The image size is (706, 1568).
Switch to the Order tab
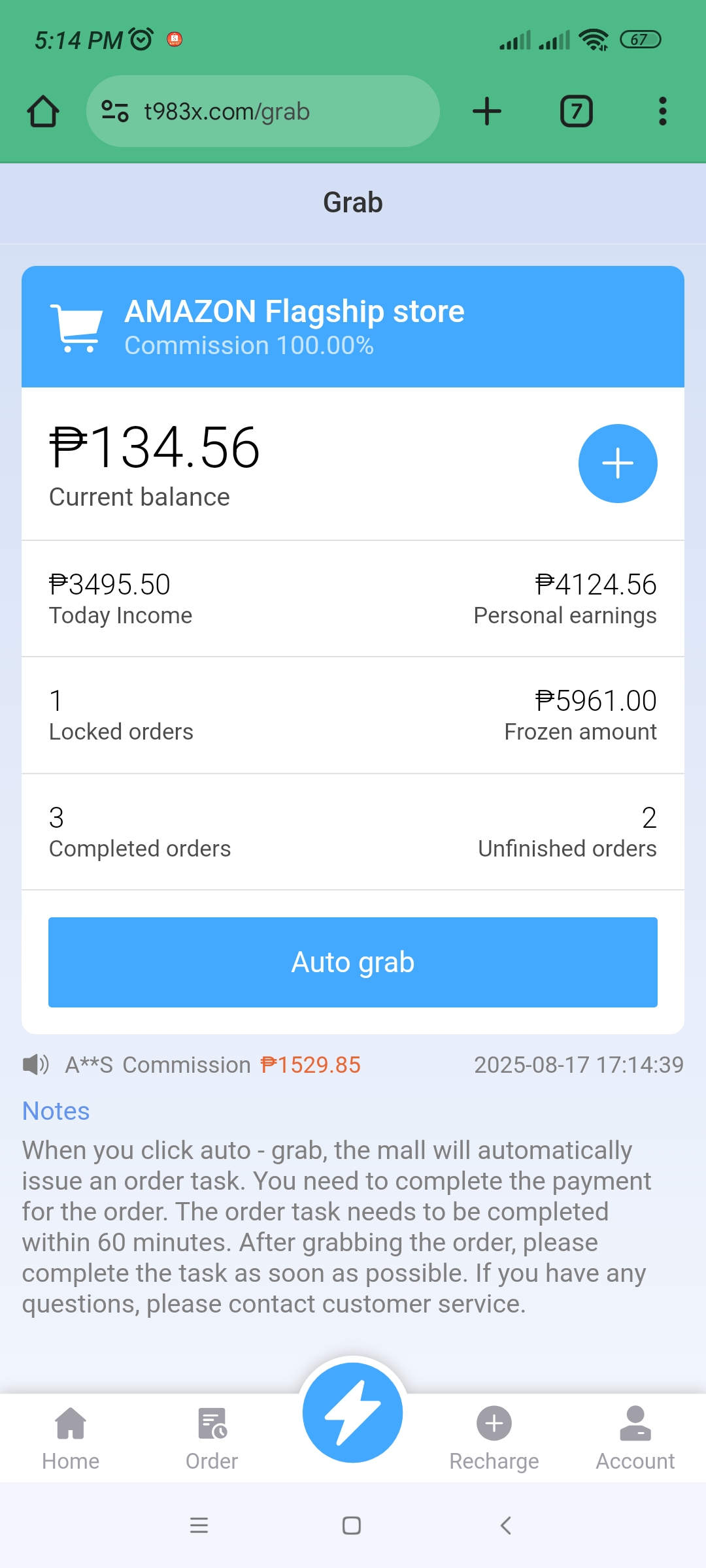coord(212,1439)
